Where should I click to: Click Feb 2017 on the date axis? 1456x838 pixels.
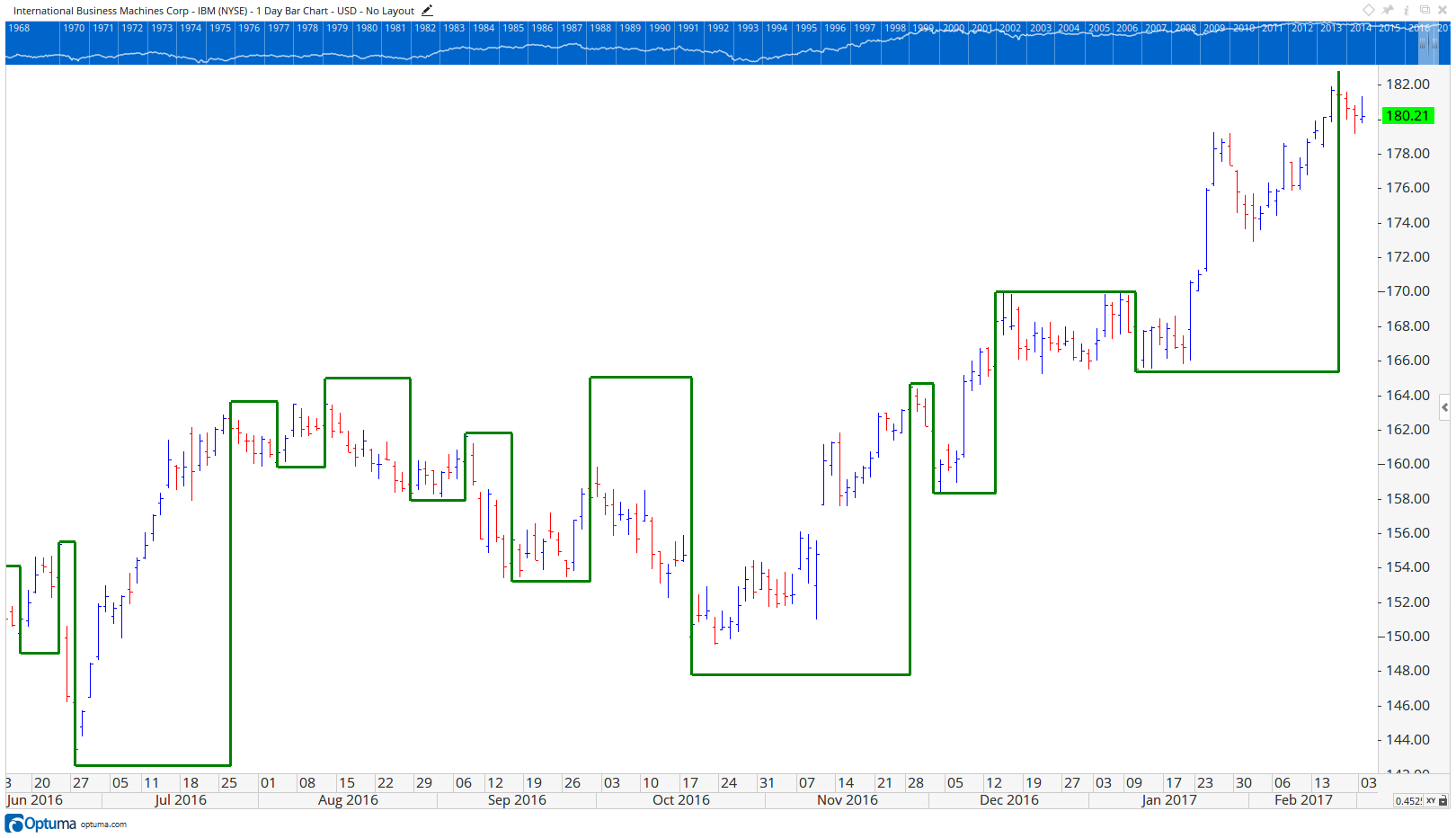[x=1303, y=800]
